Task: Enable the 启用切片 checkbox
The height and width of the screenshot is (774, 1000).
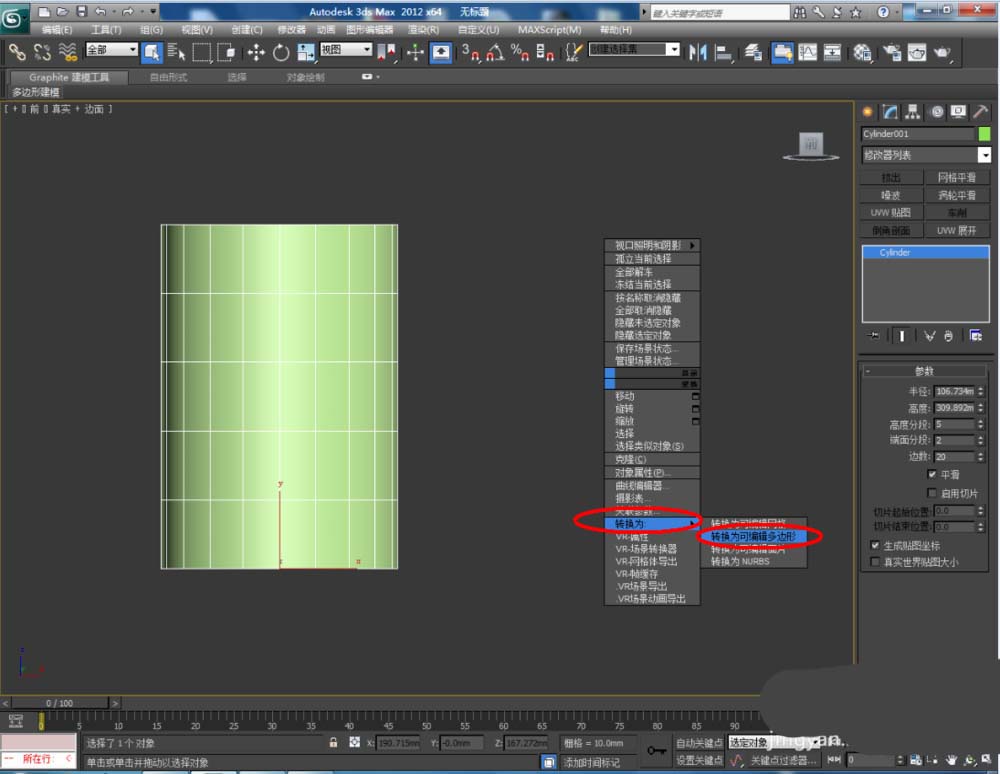Action: [x=932, y=493]
